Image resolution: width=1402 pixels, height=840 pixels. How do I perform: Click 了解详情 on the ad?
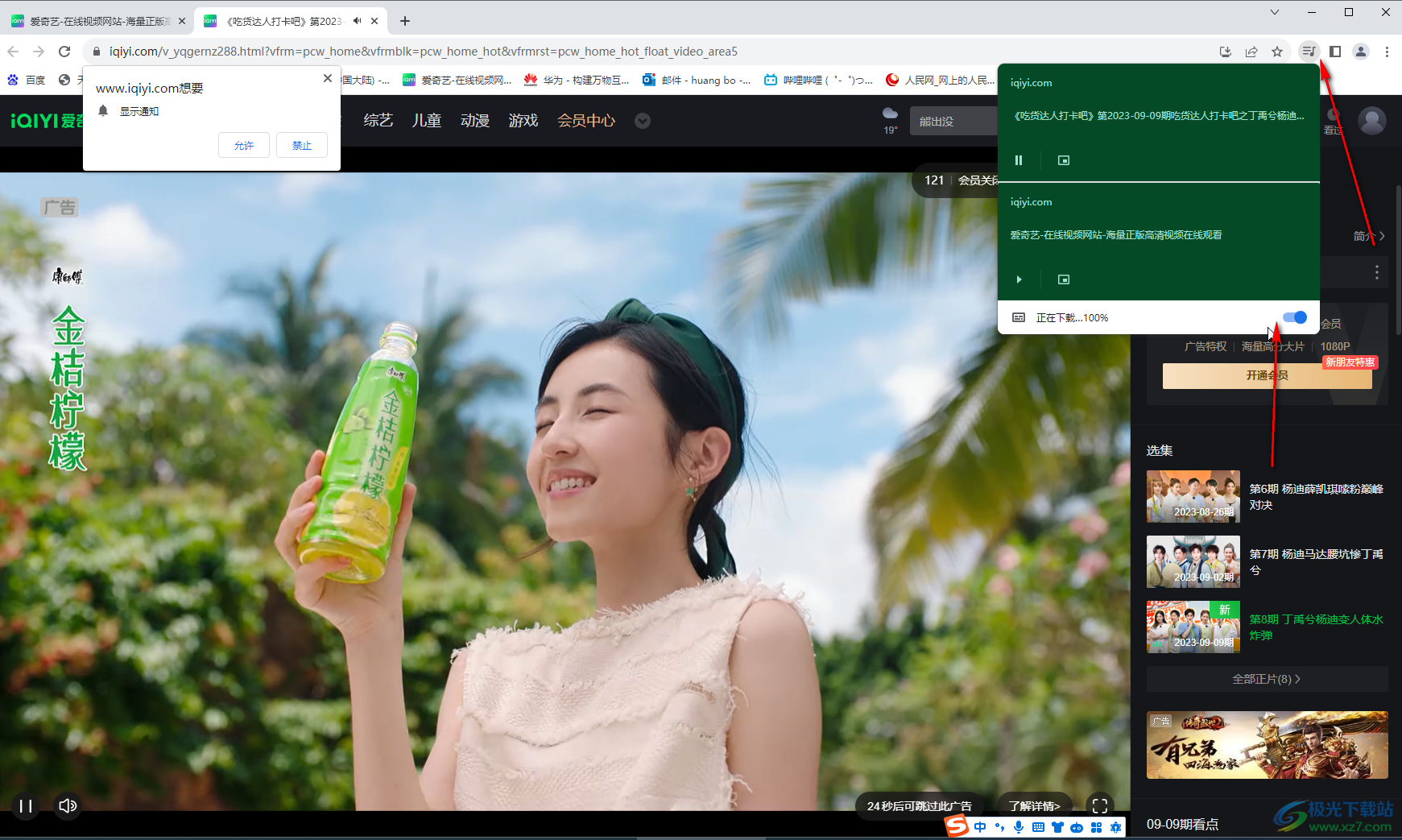tap(1035, 805)
